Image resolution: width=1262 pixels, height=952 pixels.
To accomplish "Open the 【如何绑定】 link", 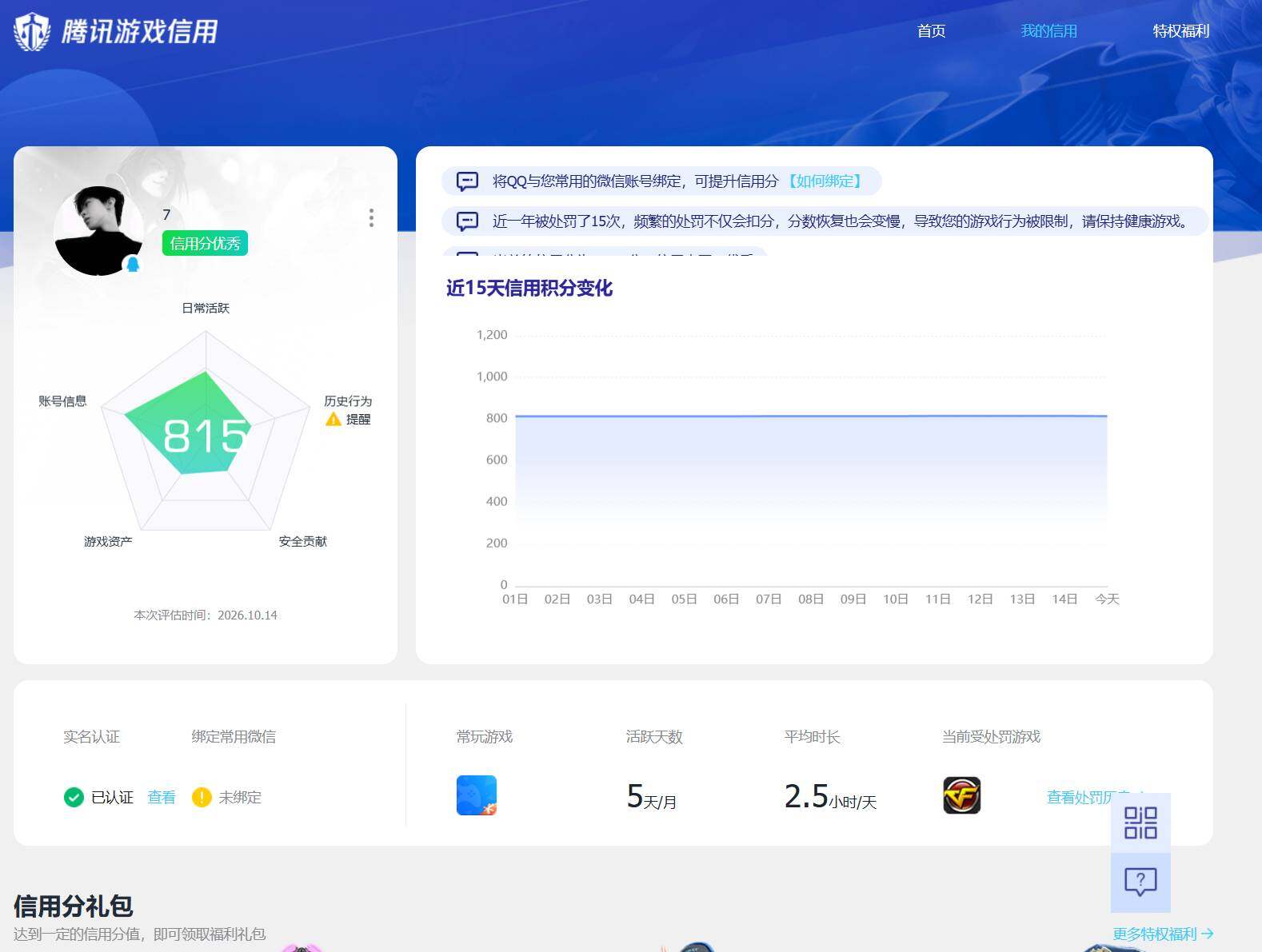I will [825, 181].
